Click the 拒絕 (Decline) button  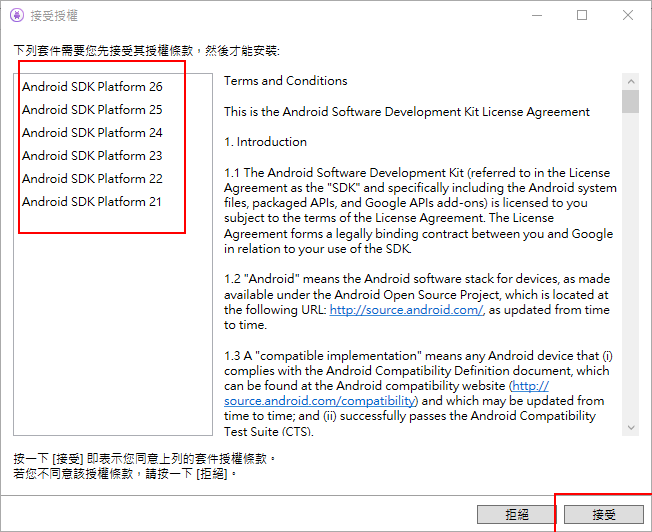516,515
